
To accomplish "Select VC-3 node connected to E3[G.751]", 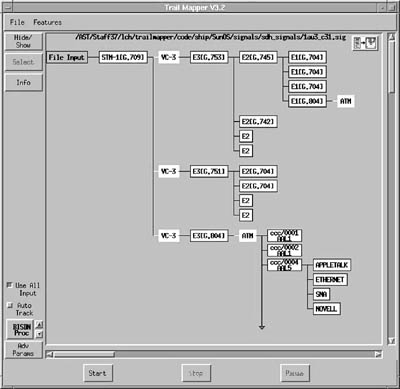I will (168, 171).
